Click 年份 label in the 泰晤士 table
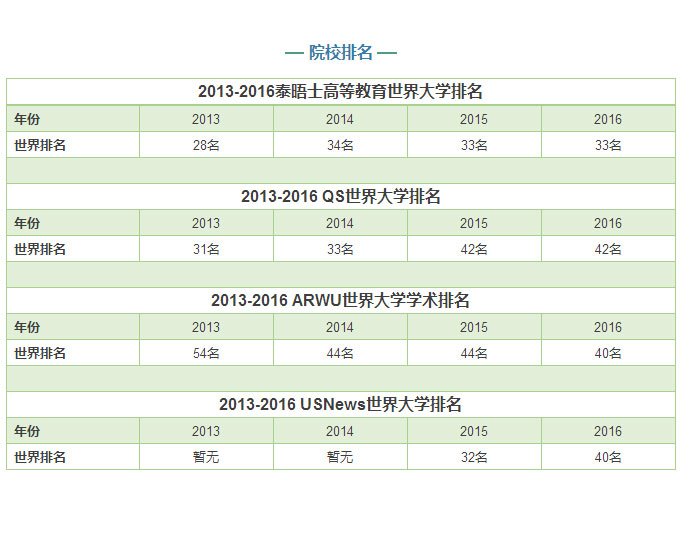 click(27, 119)
